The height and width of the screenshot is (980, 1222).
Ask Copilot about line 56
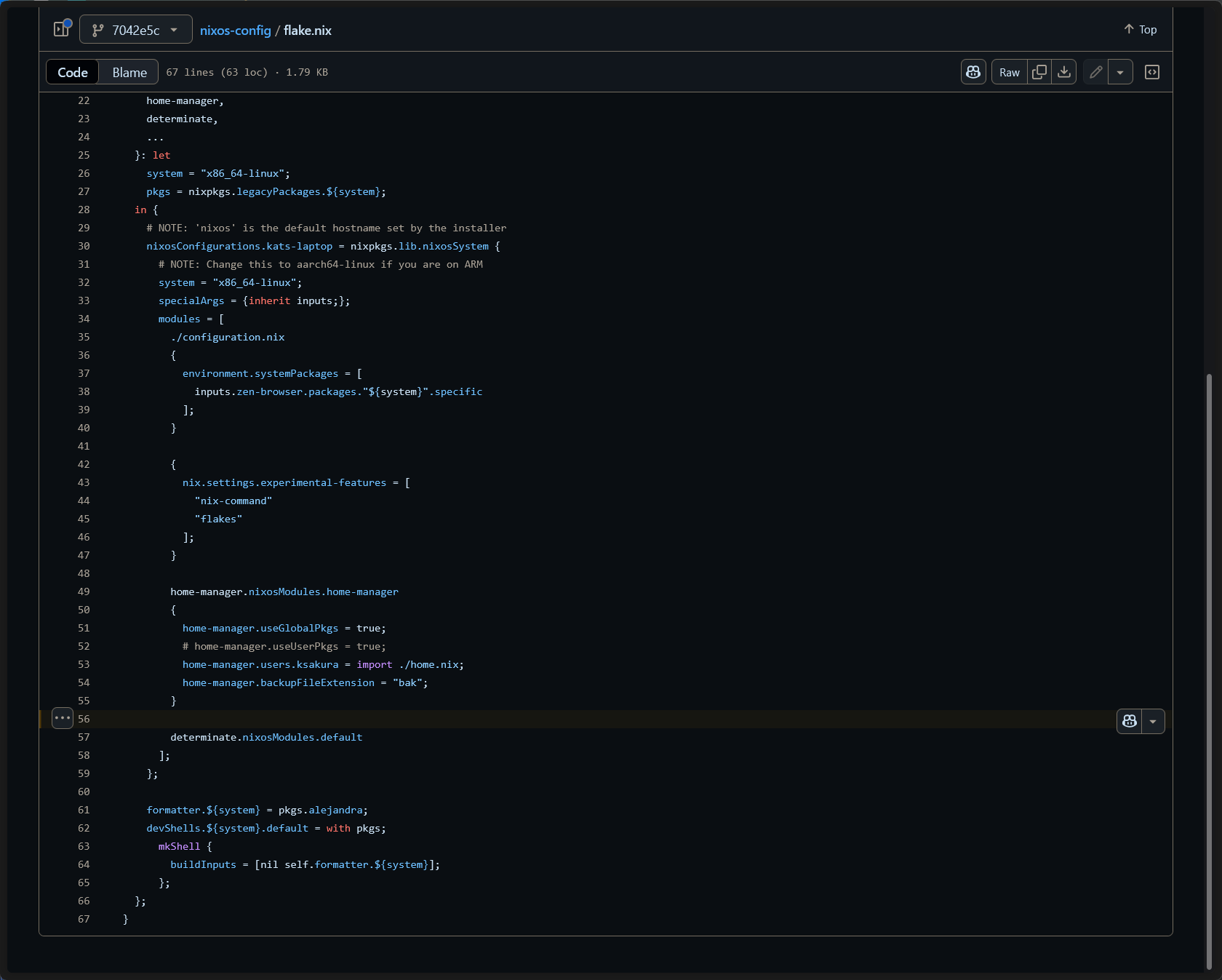(1130, 721)
